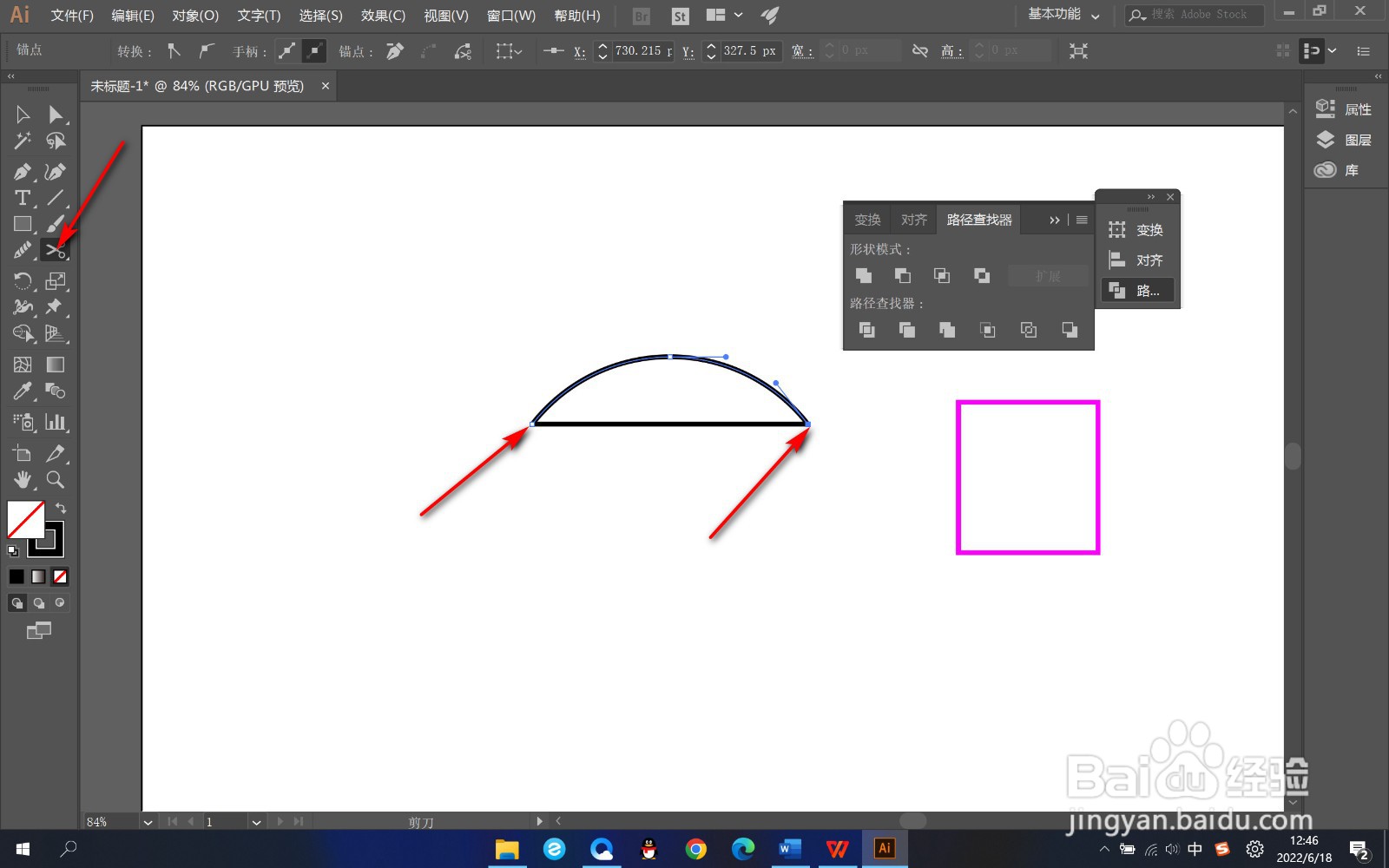Screen dimensions: 1389x868
Task: Select the Direct Selection tool
Action: coord(56,115)
